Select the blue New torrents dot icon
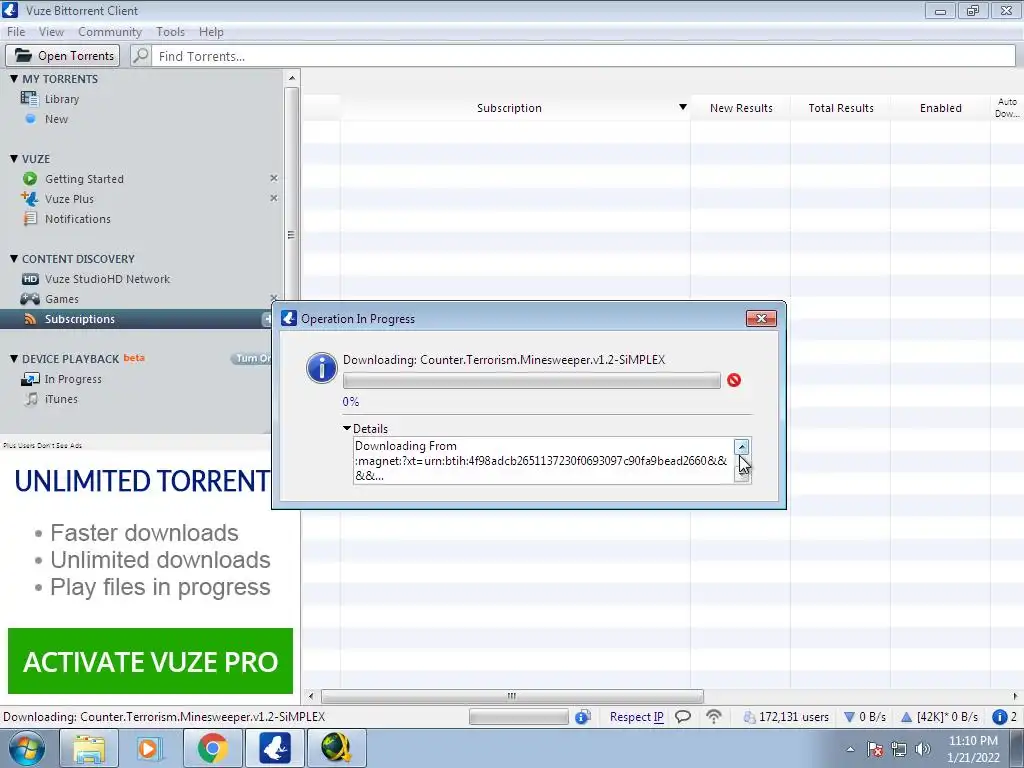The width and height of the screenshot is (1024, 768). tap(30, 119)
